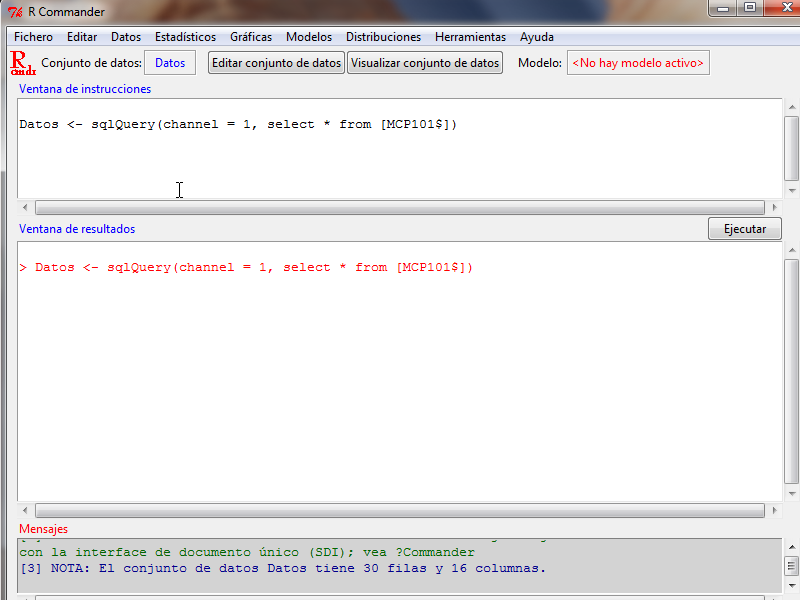Click instructions window scroll left arrow

click(x=25, y=207)
